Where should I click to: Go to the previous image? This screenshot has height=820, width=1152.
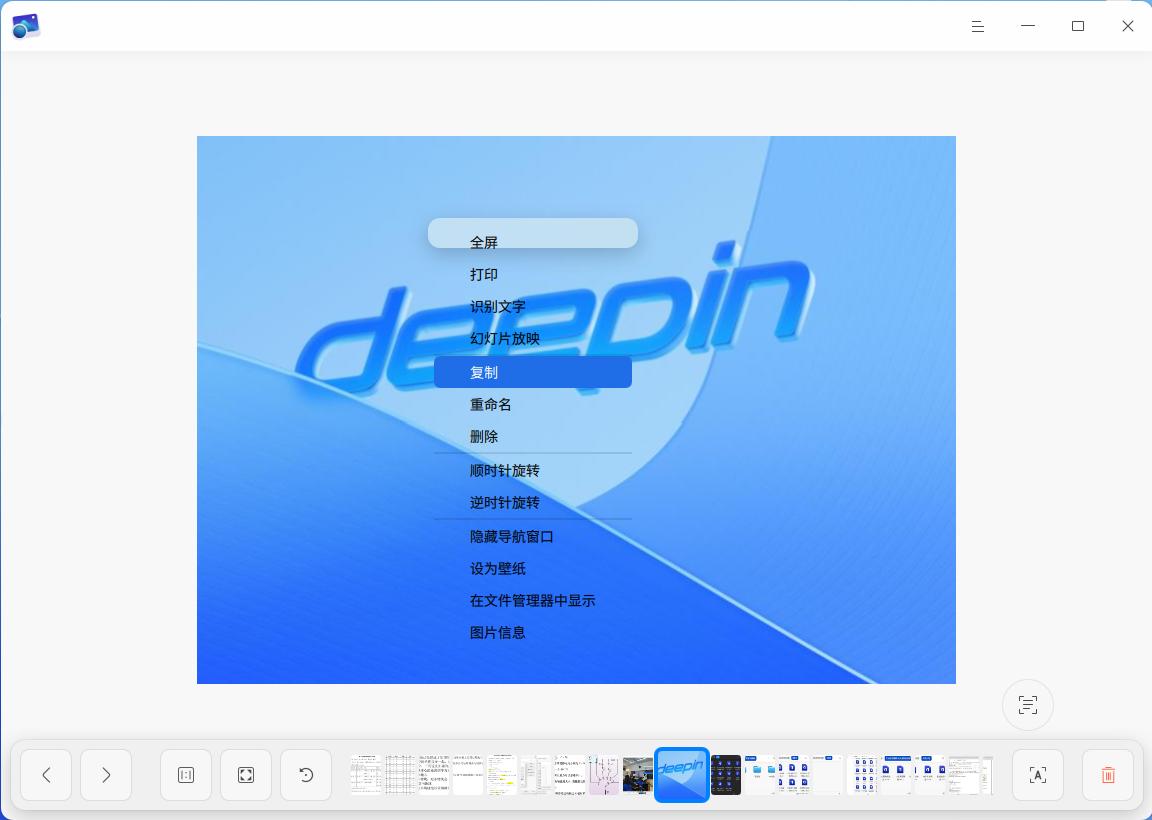coord(46,775)
